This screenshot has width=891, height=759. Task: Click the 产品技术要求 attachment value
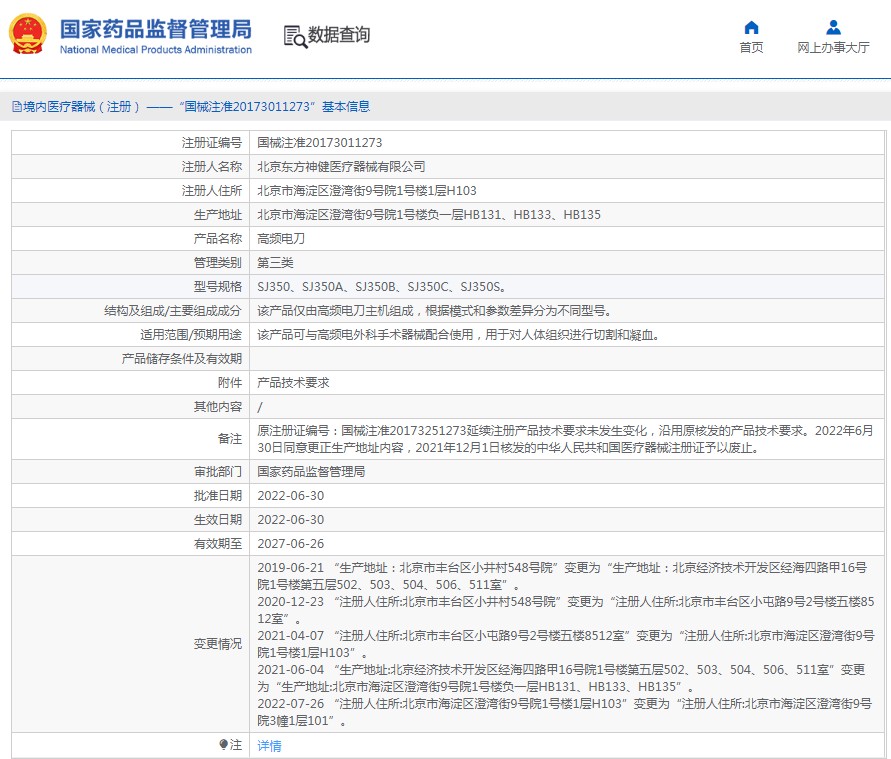(293, 382)
